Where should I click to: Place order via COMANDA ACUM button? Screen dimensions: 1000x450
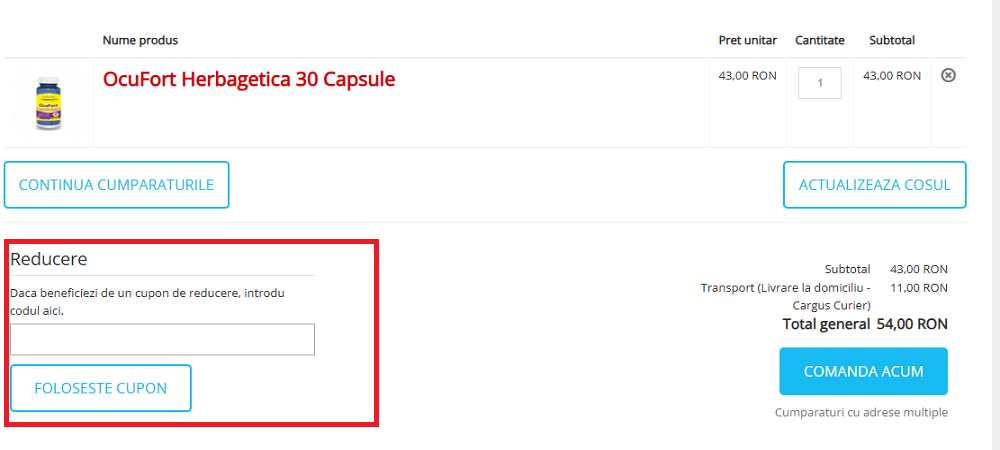(x=863, y=372)
